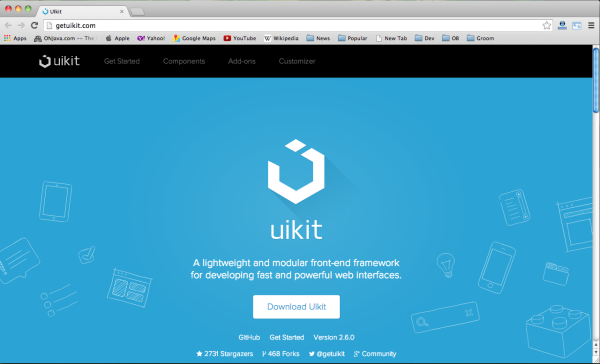Click the forward navigation arrow
The image size is (600, 364).
[x=21, y=25]
